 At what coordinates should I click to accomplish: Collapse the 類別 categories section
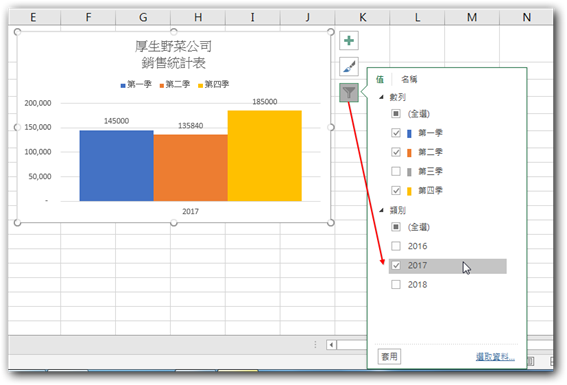[381, 210]
